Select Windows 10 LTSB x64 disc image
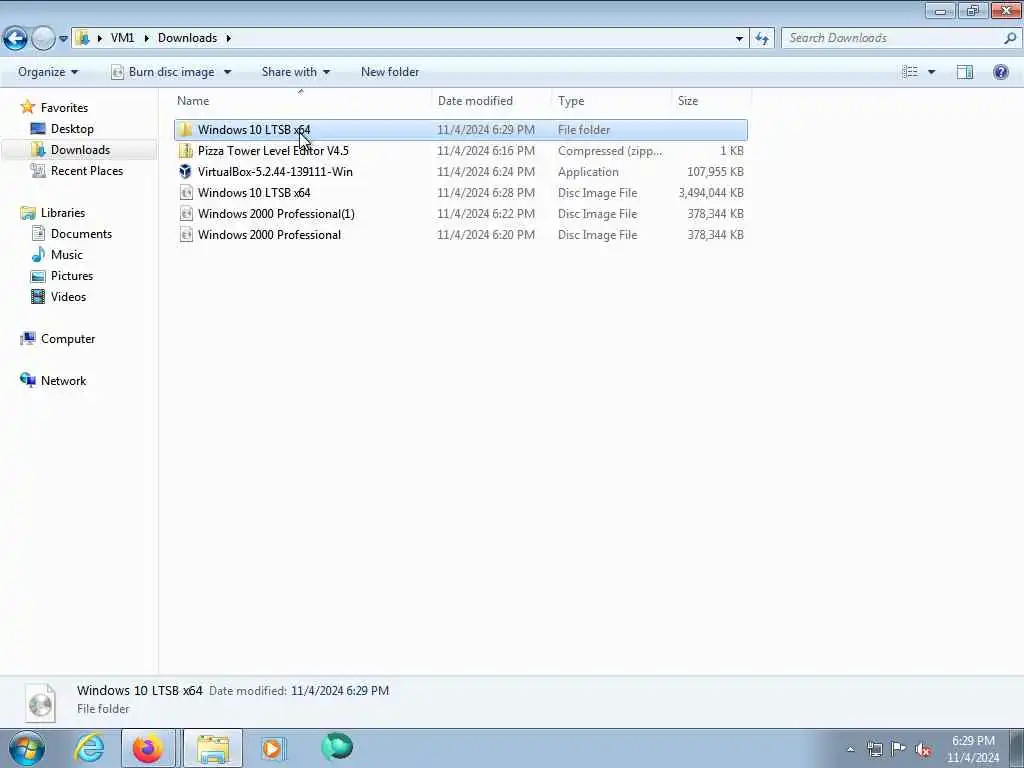This screenshot has width=1024, height=768. pos(460,193)
